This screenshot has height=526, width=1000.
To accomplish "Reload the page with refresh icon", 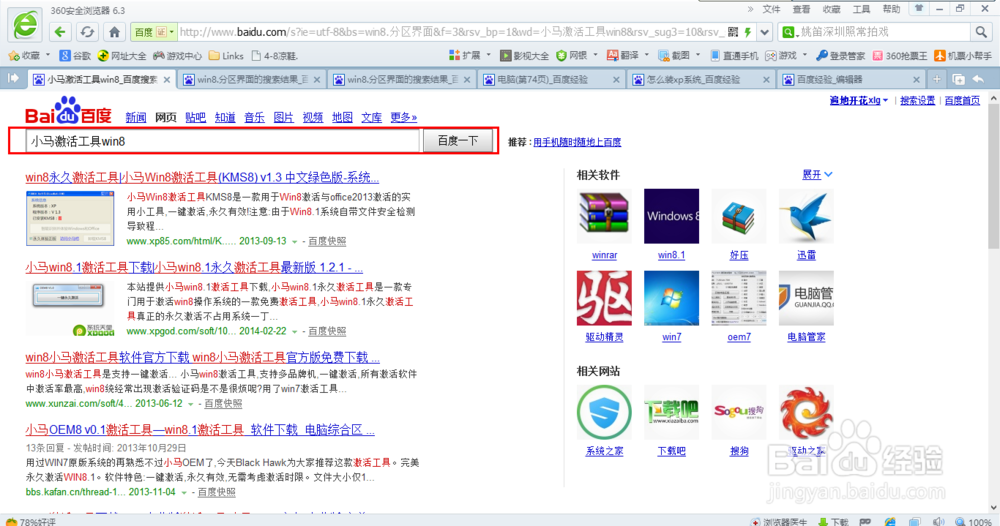I will [x=87, y=32].
